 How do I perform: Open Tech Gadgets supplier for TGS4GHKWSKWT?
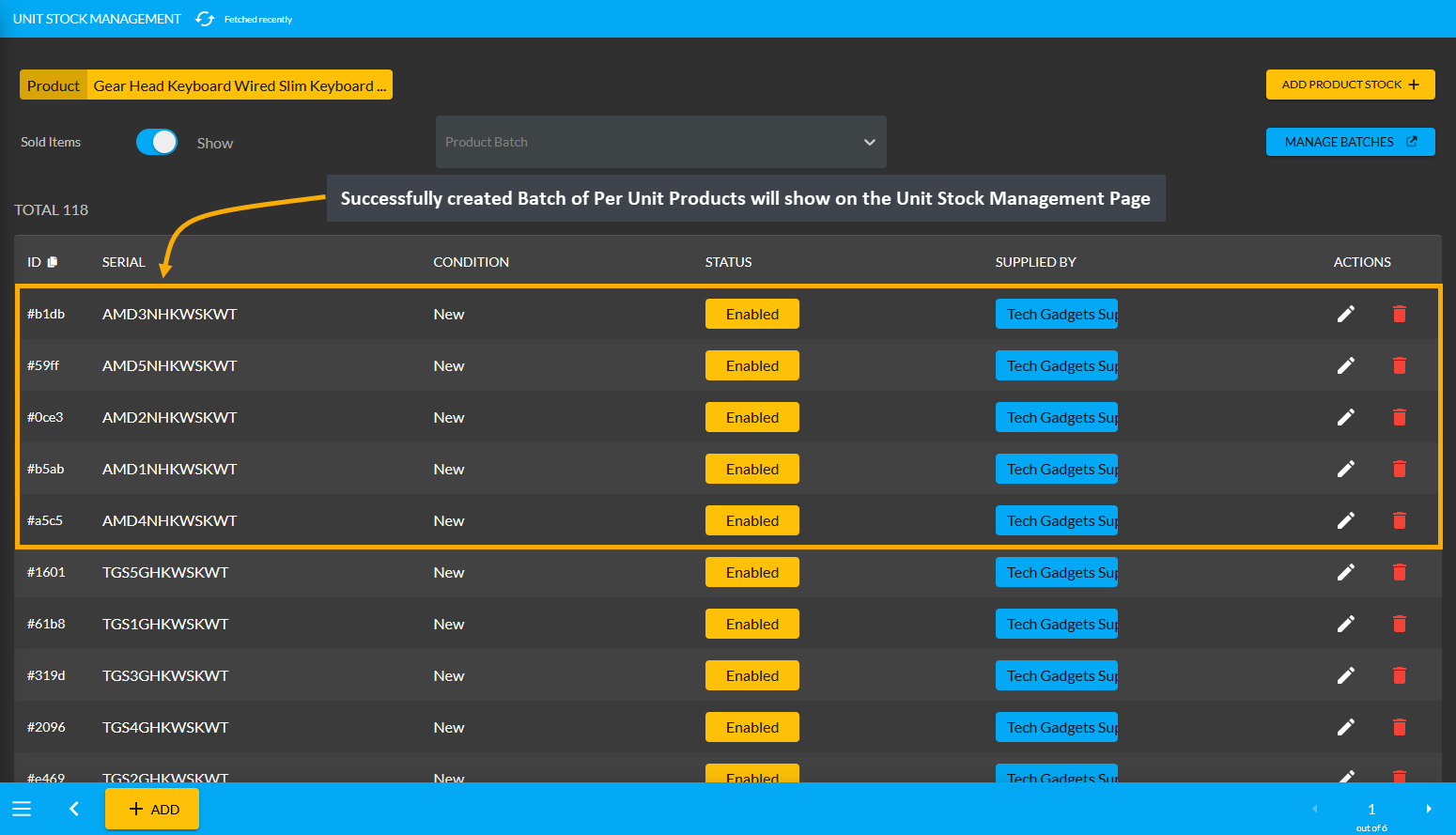[x=1057, y=727]
